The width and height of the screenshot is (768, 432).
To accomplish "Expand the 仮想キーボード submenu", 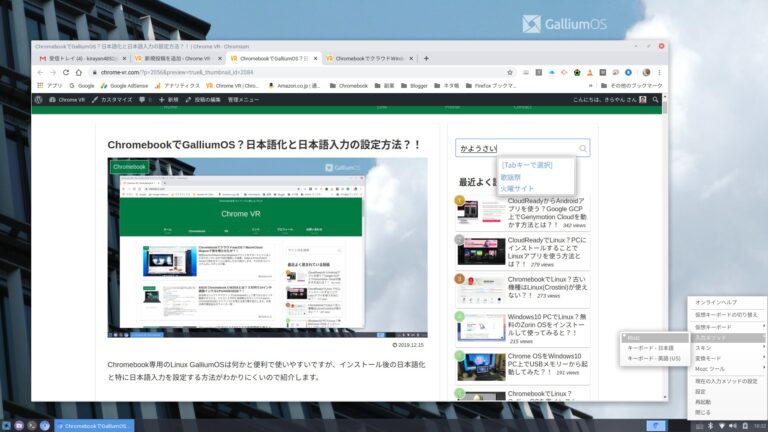I will click(727, 327).
